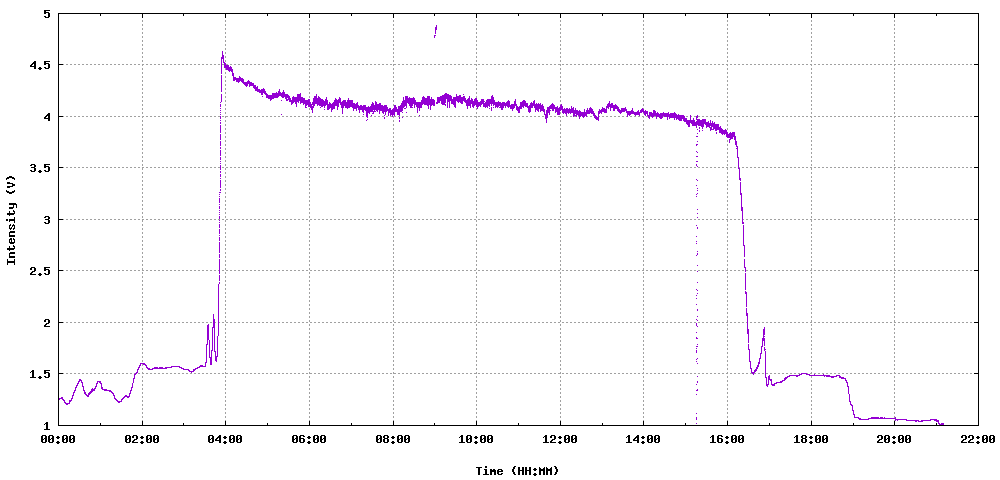This screenshot has width=1000, height=480.
Task: Click the 14:00 x-axis tick label
Action: (x=643, y=439)
